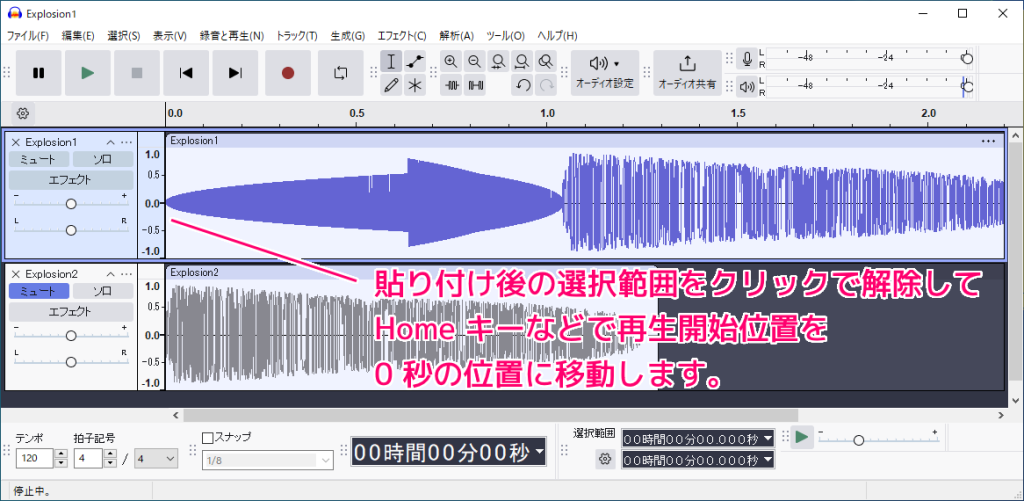Open selection start time format dropdown

tap(768, 438)
